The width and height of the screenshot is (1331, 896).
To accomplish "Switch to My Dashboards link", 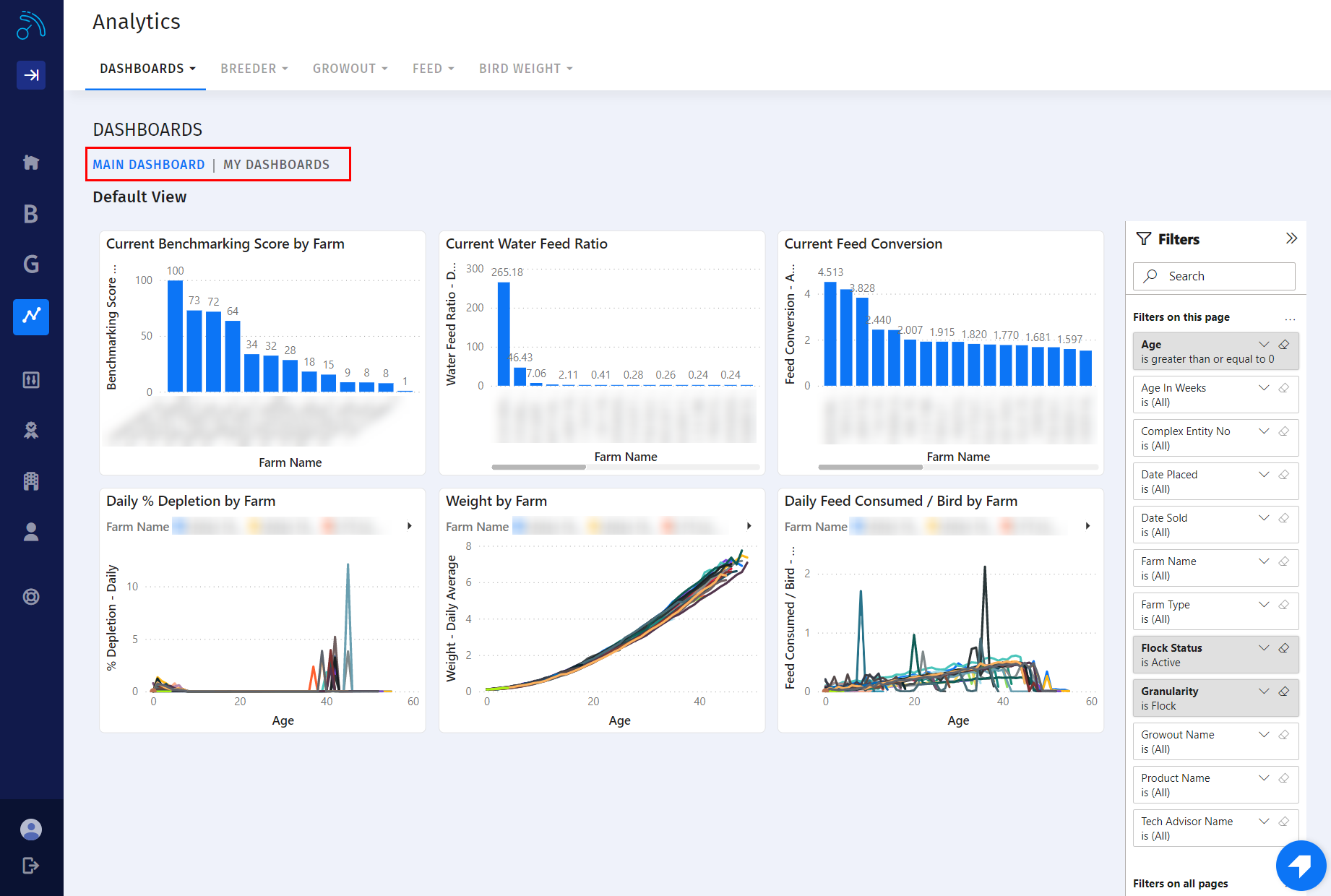I will (x=276, y=165).
